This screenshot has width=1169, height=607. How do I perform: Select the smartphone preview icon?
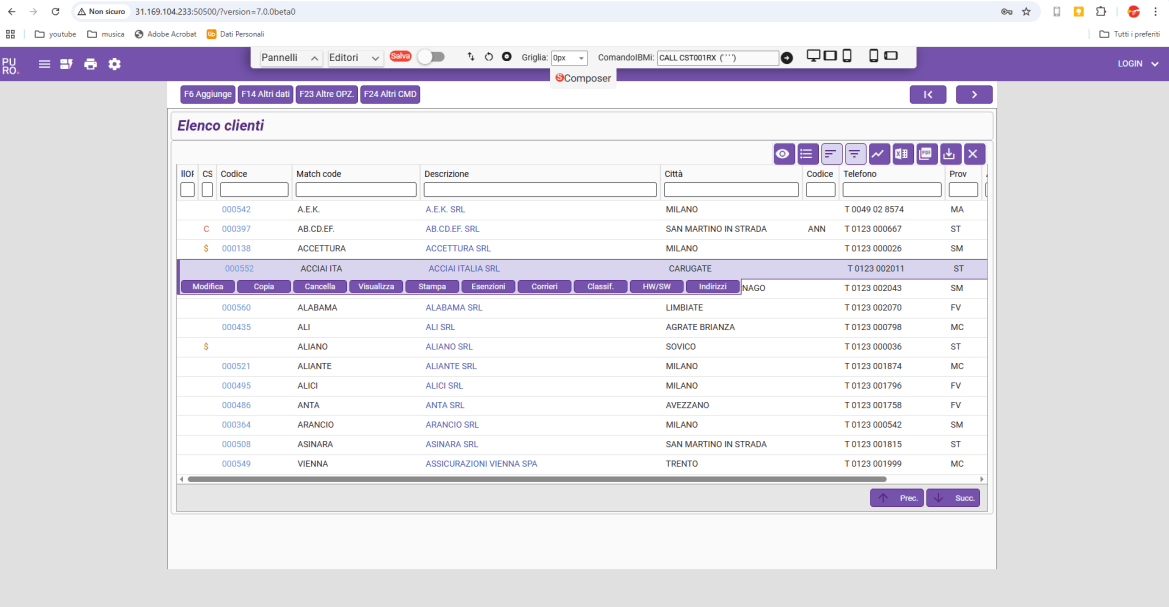(874, 56)
